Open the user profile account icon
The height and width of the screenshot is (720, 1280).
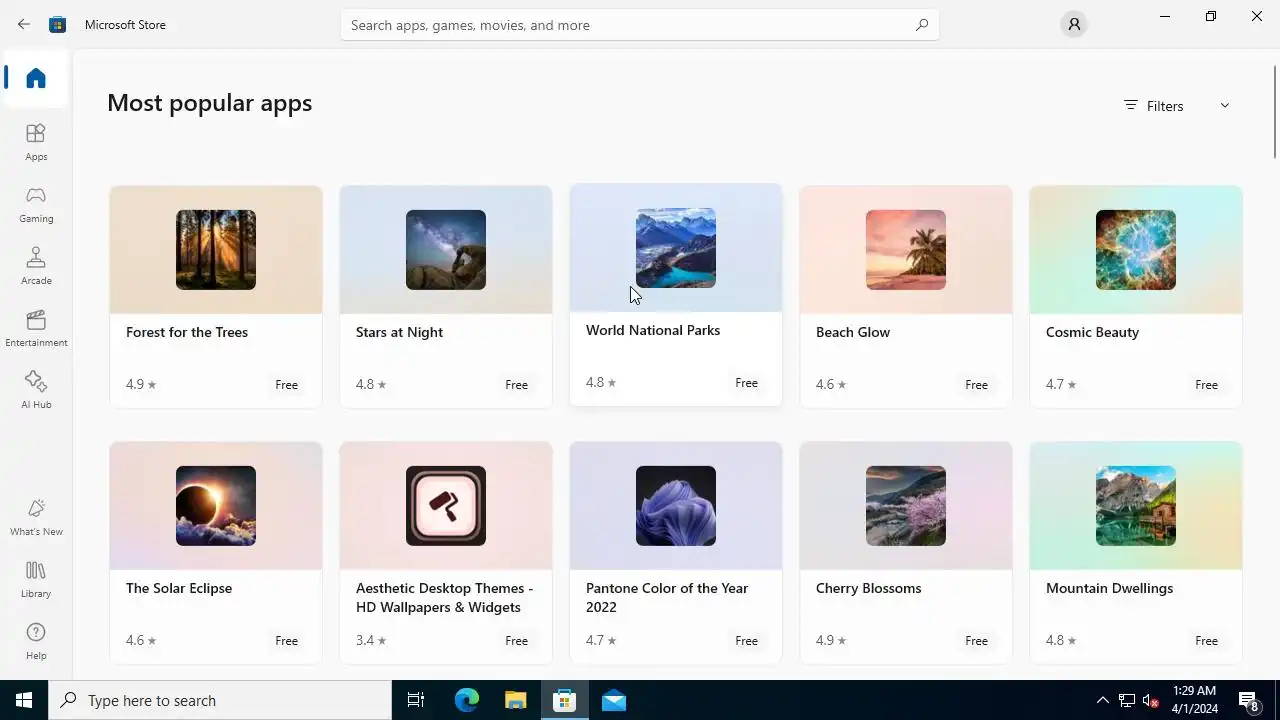[1073, 24]
